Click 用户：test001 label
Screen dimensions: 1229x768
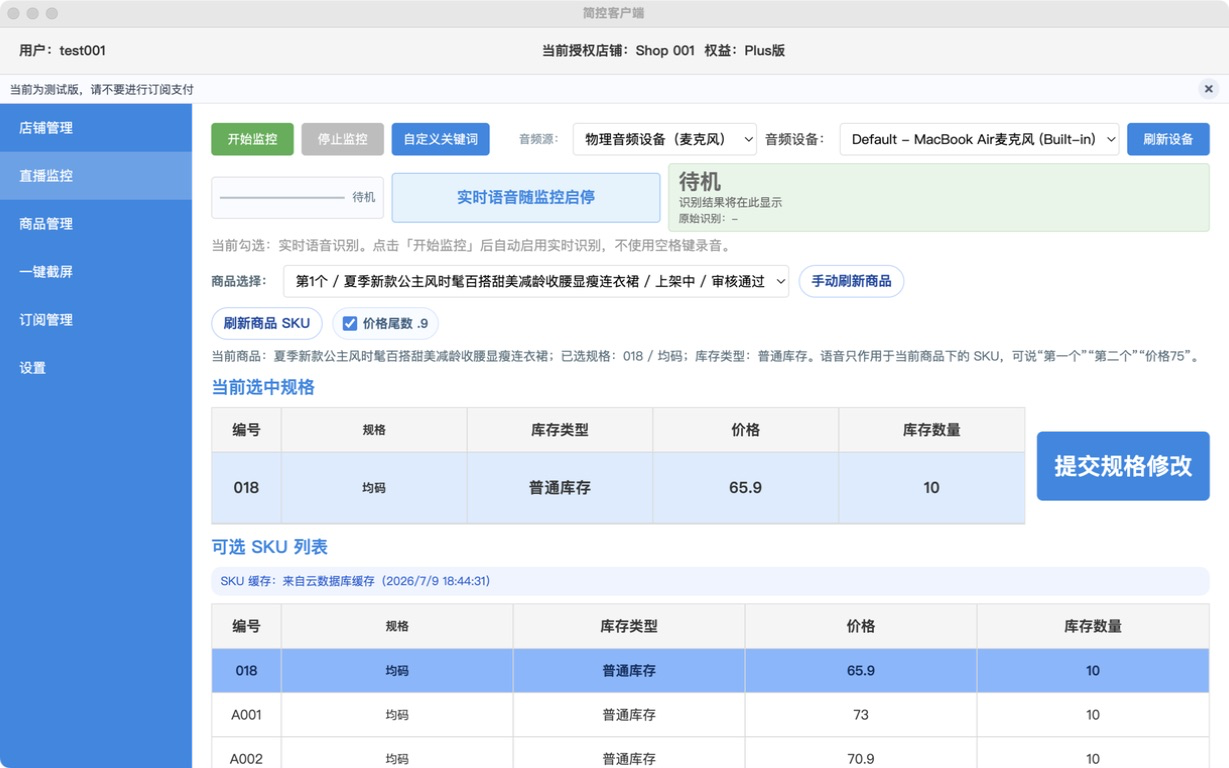click(x=62, y=50)
